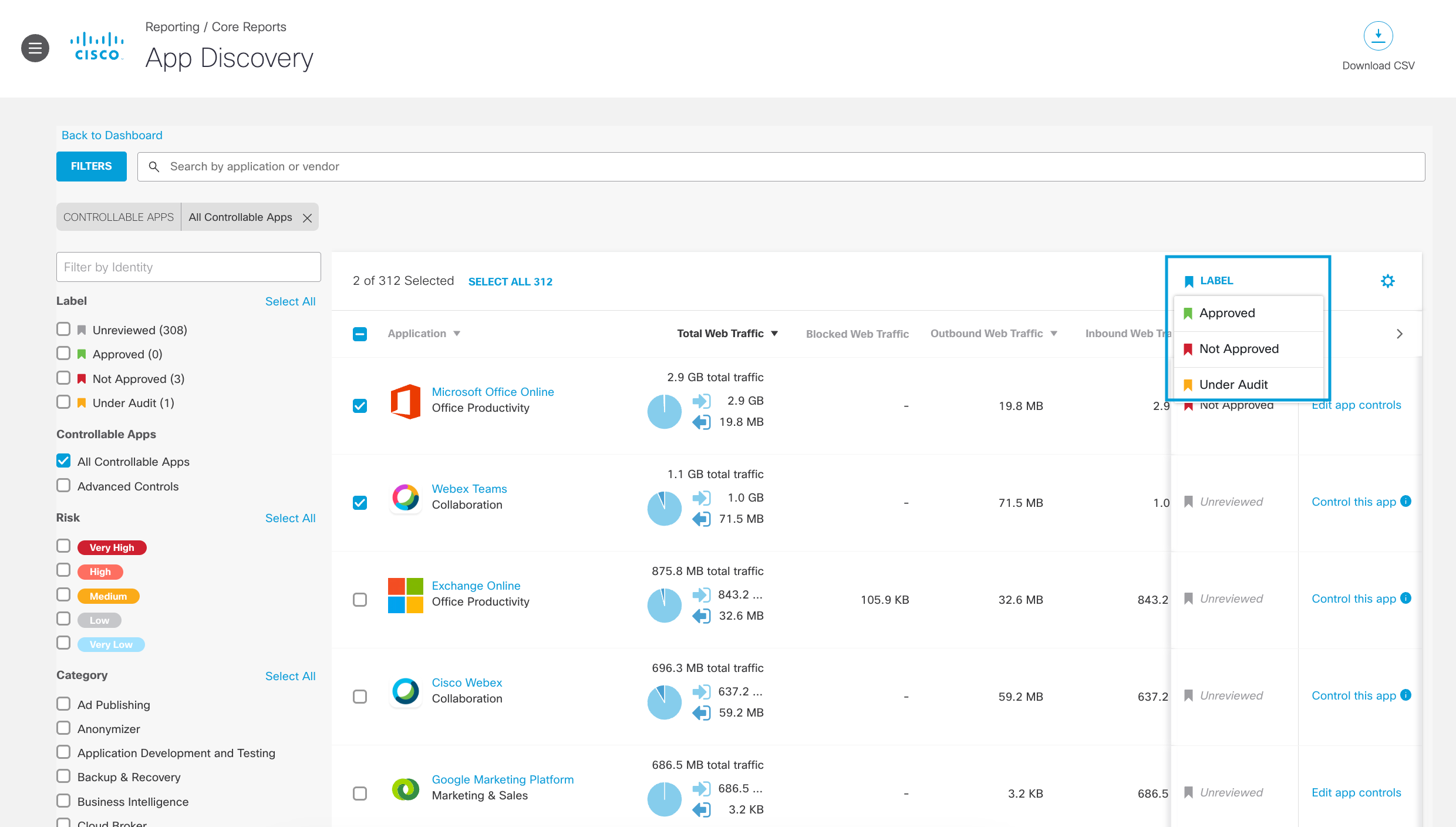Click the Microsoft Office Online traffic pie chart
1456x827 pixels.
click(664, 411)
